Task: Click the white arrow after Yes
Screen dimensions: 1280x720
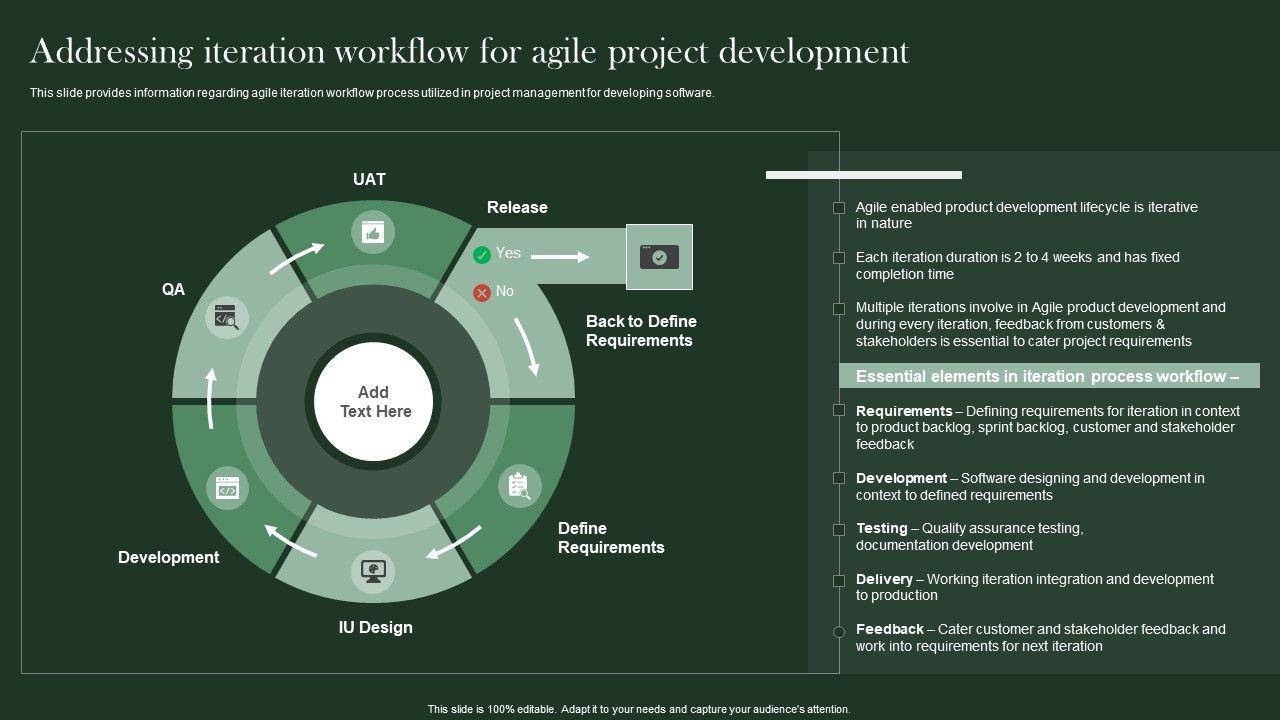Action: (x=559, y=257)
